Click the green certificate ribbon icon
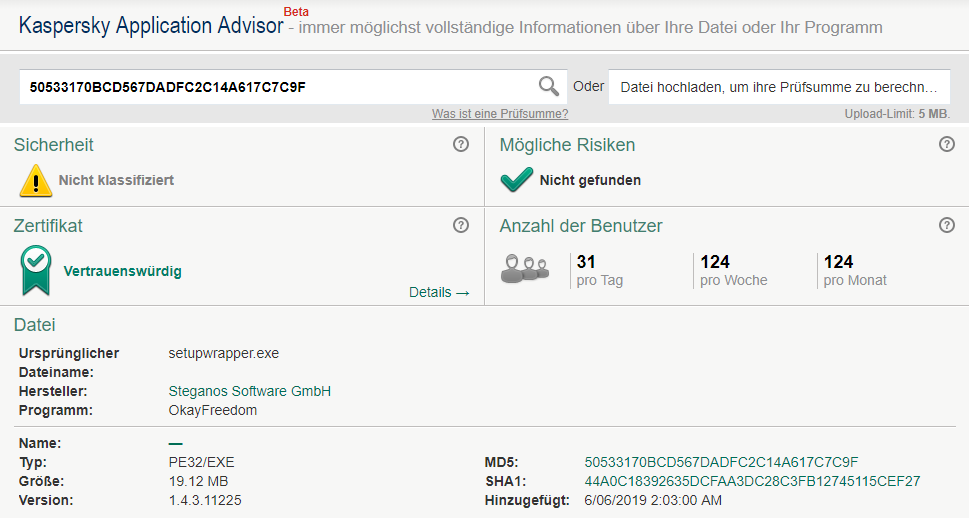This screenshot has width=969, height=518. point(36,270)
